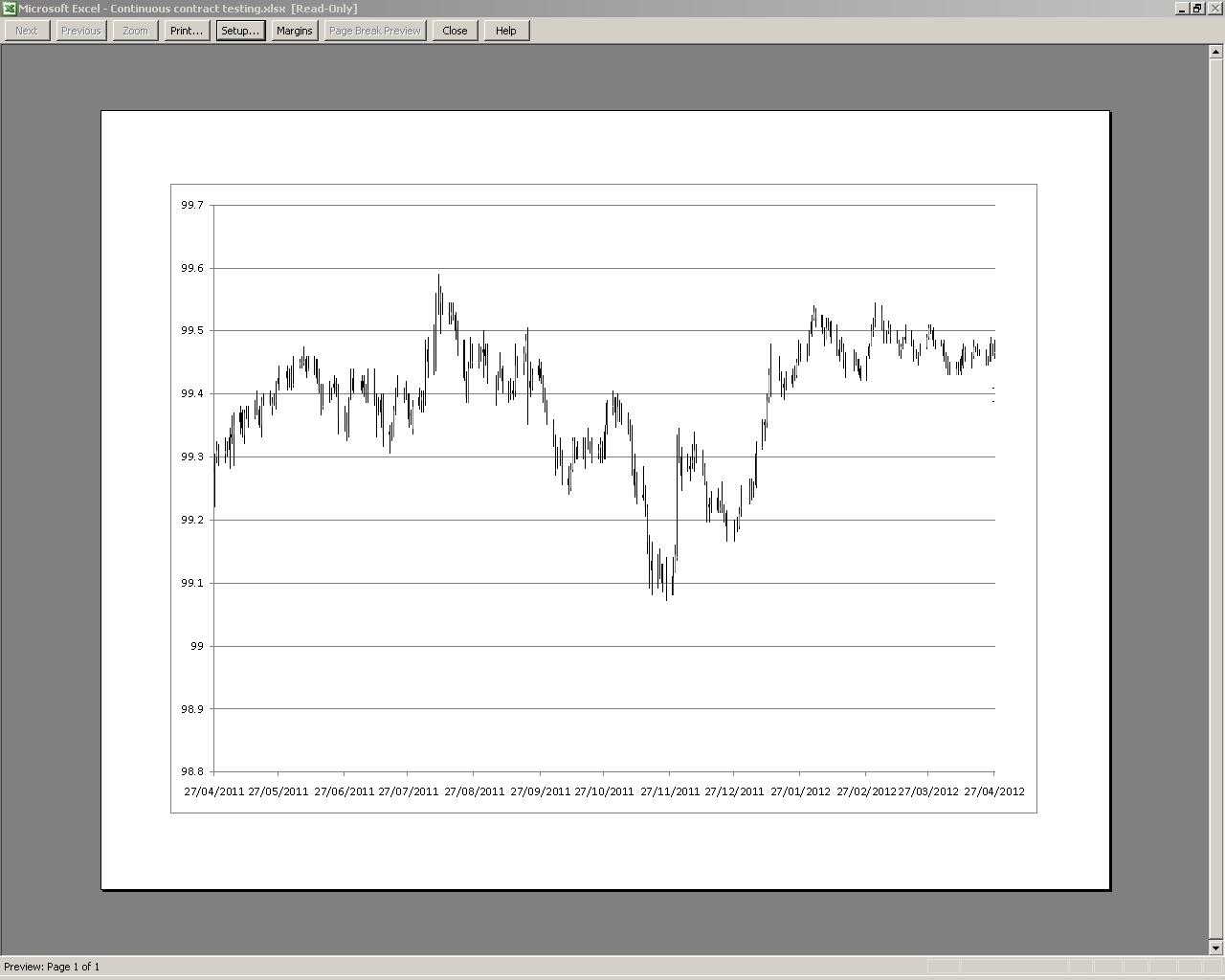Click the 27/12/2011 date label

pyautogui.click(x=735, y=791)
